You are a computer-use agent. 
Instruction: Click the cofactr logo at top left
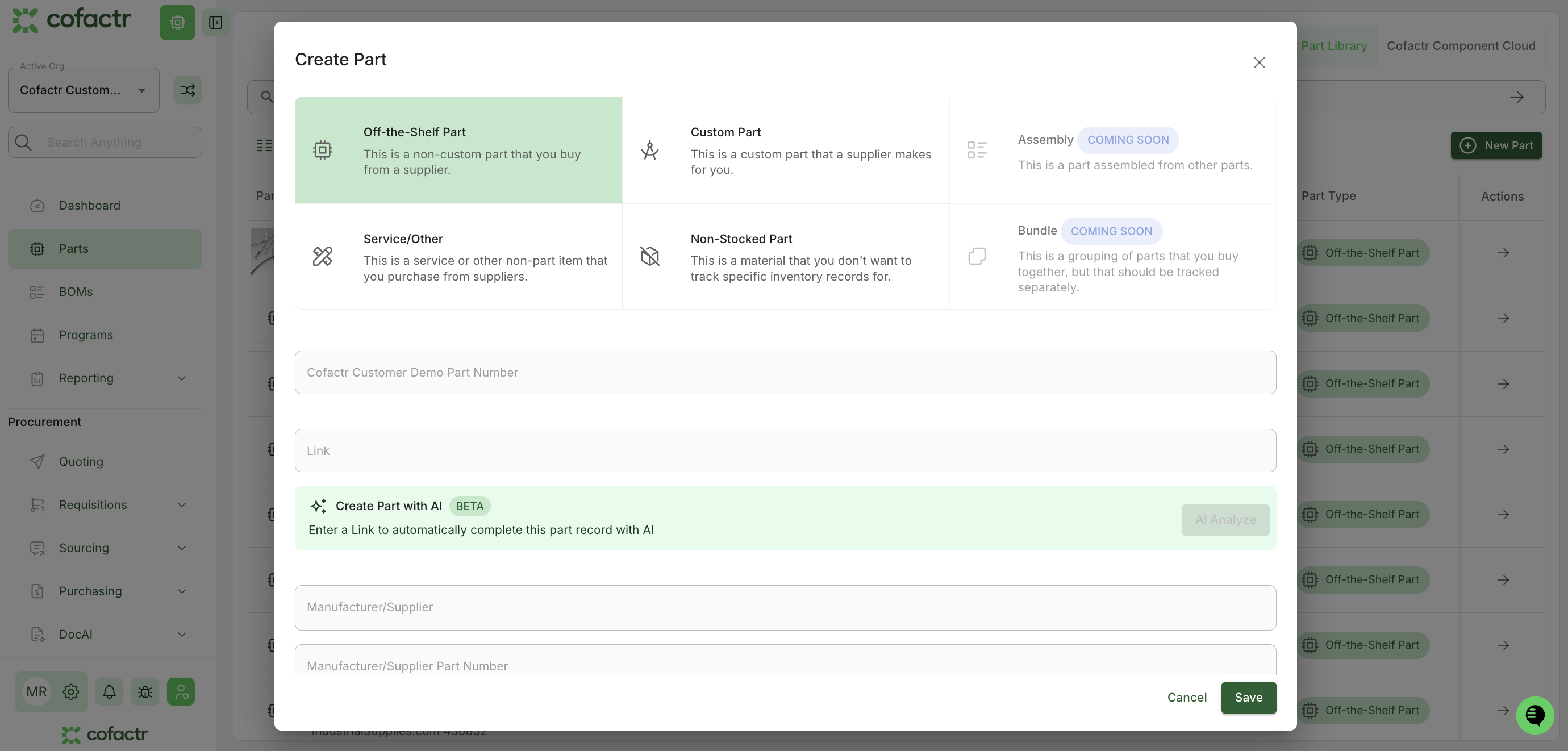[x=71, y=20]
